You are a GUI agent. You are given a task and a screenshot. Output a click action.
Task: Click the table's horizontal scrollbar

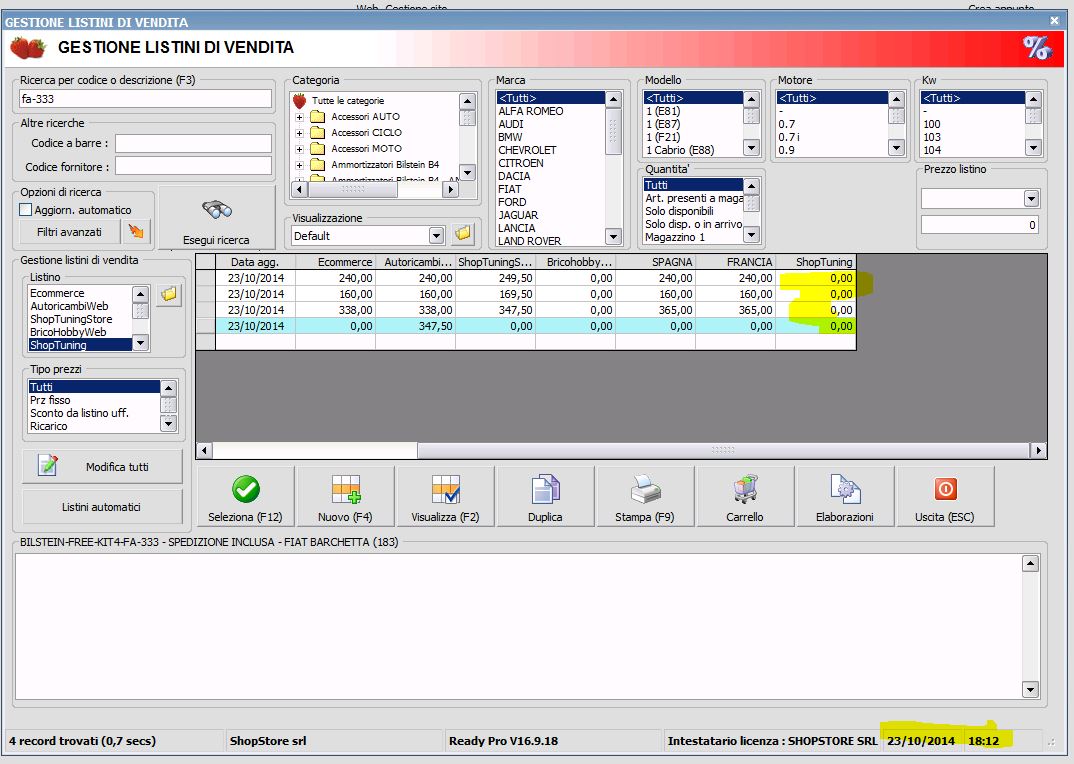point(621,450)
